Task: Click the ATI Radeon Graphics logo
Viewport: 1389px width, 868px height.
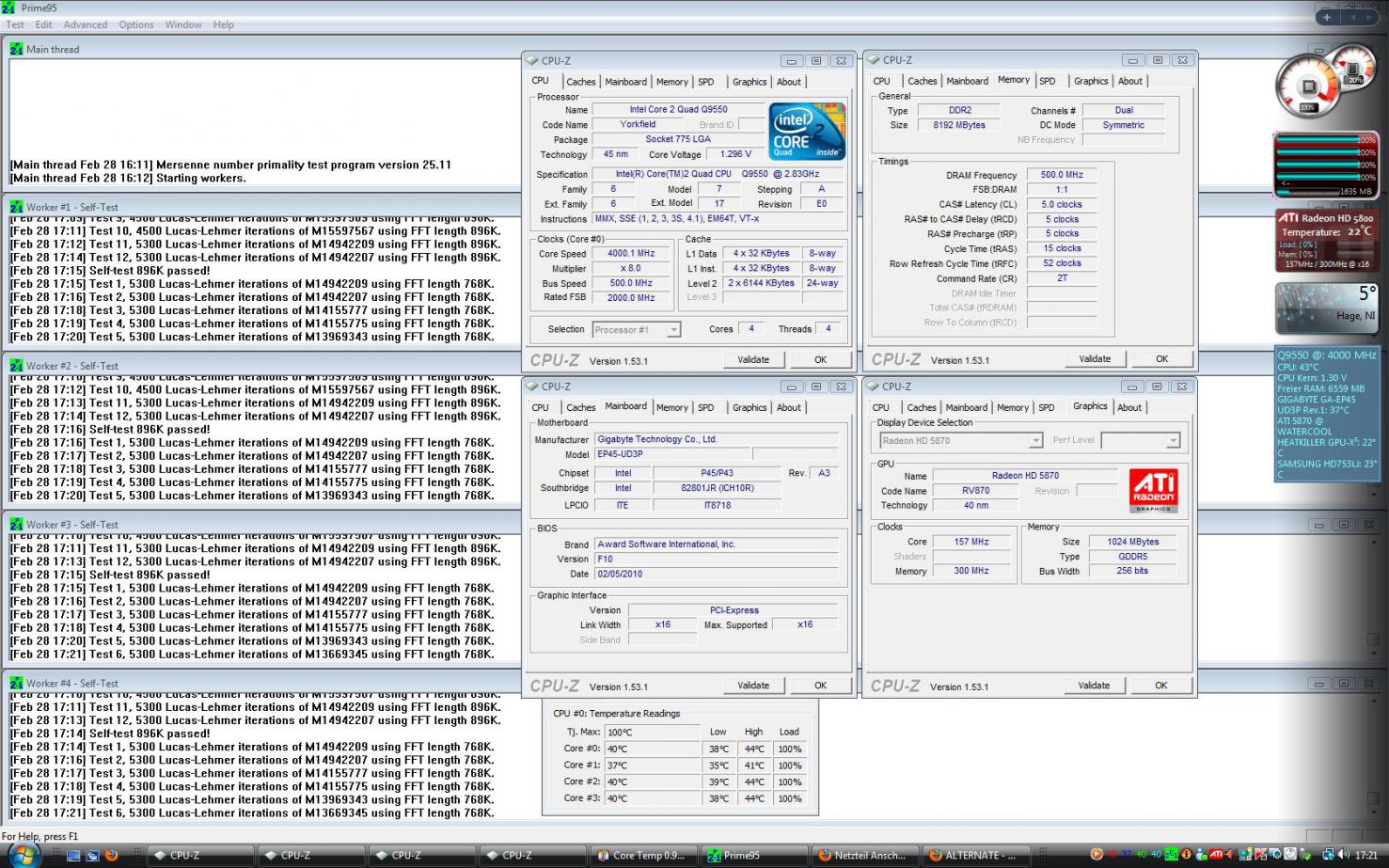Action: pos(1153,491)
